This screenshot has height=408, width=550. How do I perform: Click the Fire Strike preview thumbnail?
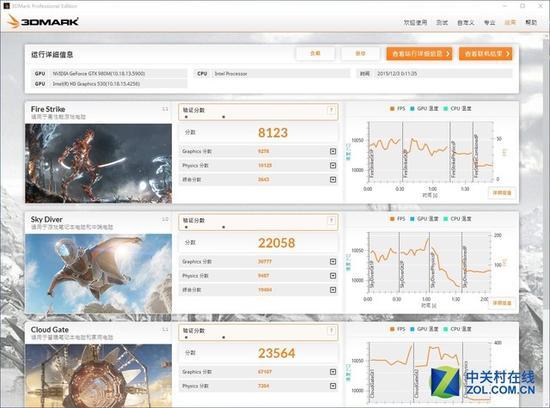click(x=99, y=163)
